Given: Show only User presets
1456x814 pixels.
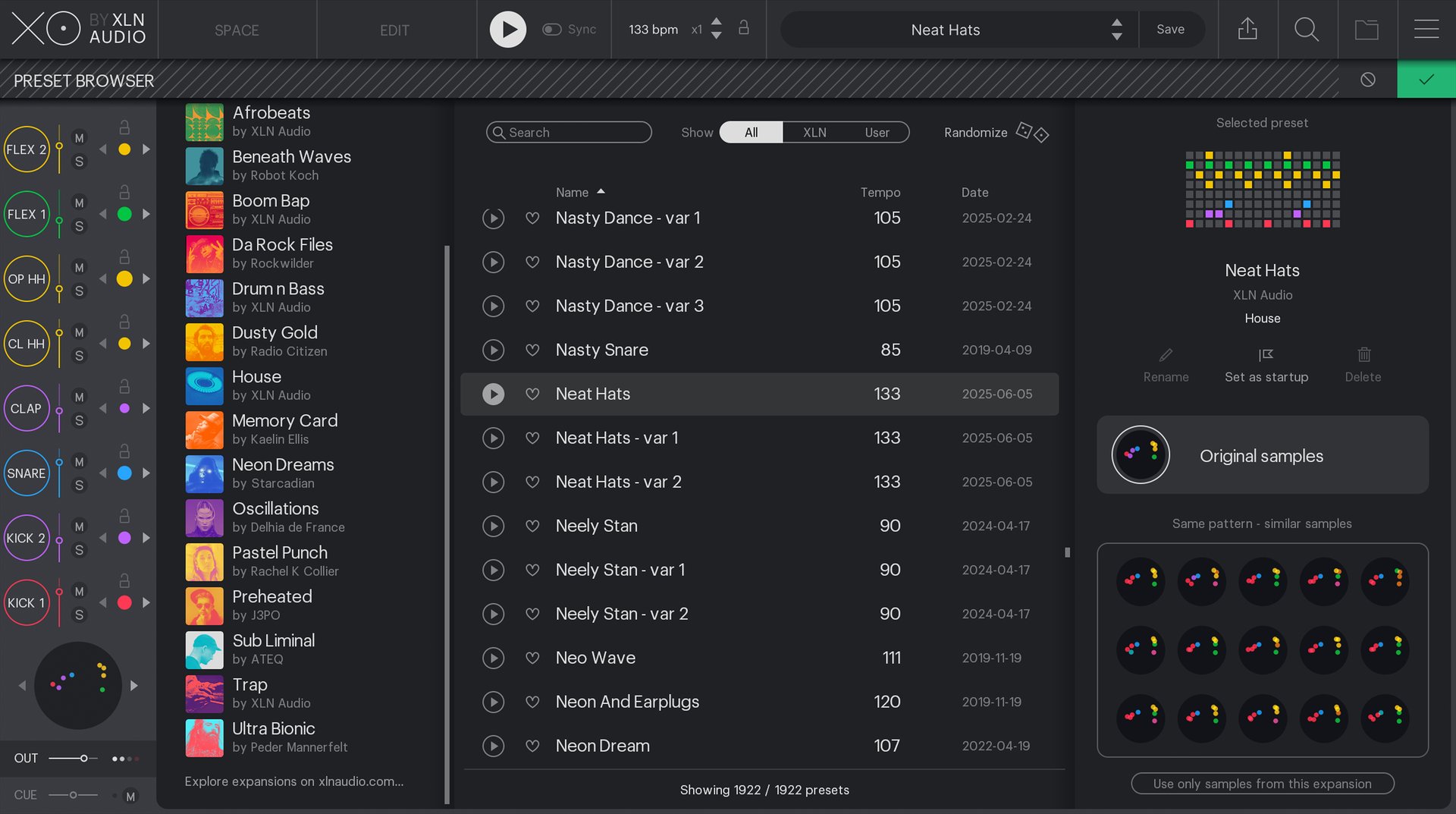Looking at the screenshot, I should pos(877,132).
